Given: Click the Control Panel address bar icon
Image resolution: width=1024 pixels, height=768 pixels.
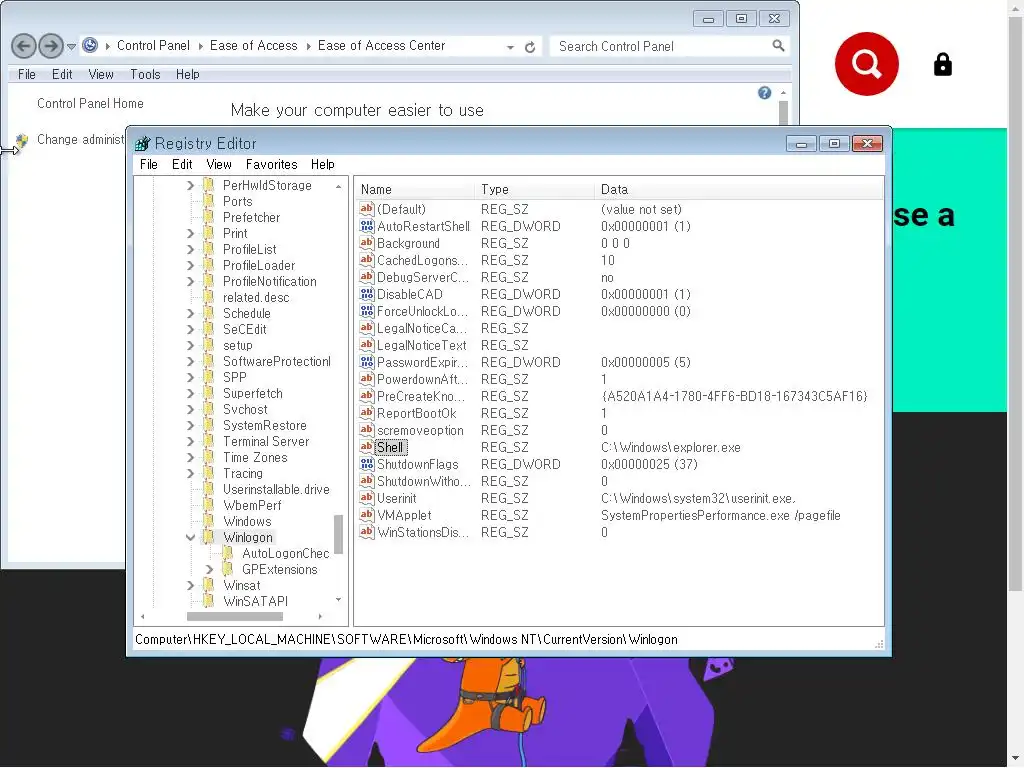Looking at the screenshot, I should coord(90,45).
